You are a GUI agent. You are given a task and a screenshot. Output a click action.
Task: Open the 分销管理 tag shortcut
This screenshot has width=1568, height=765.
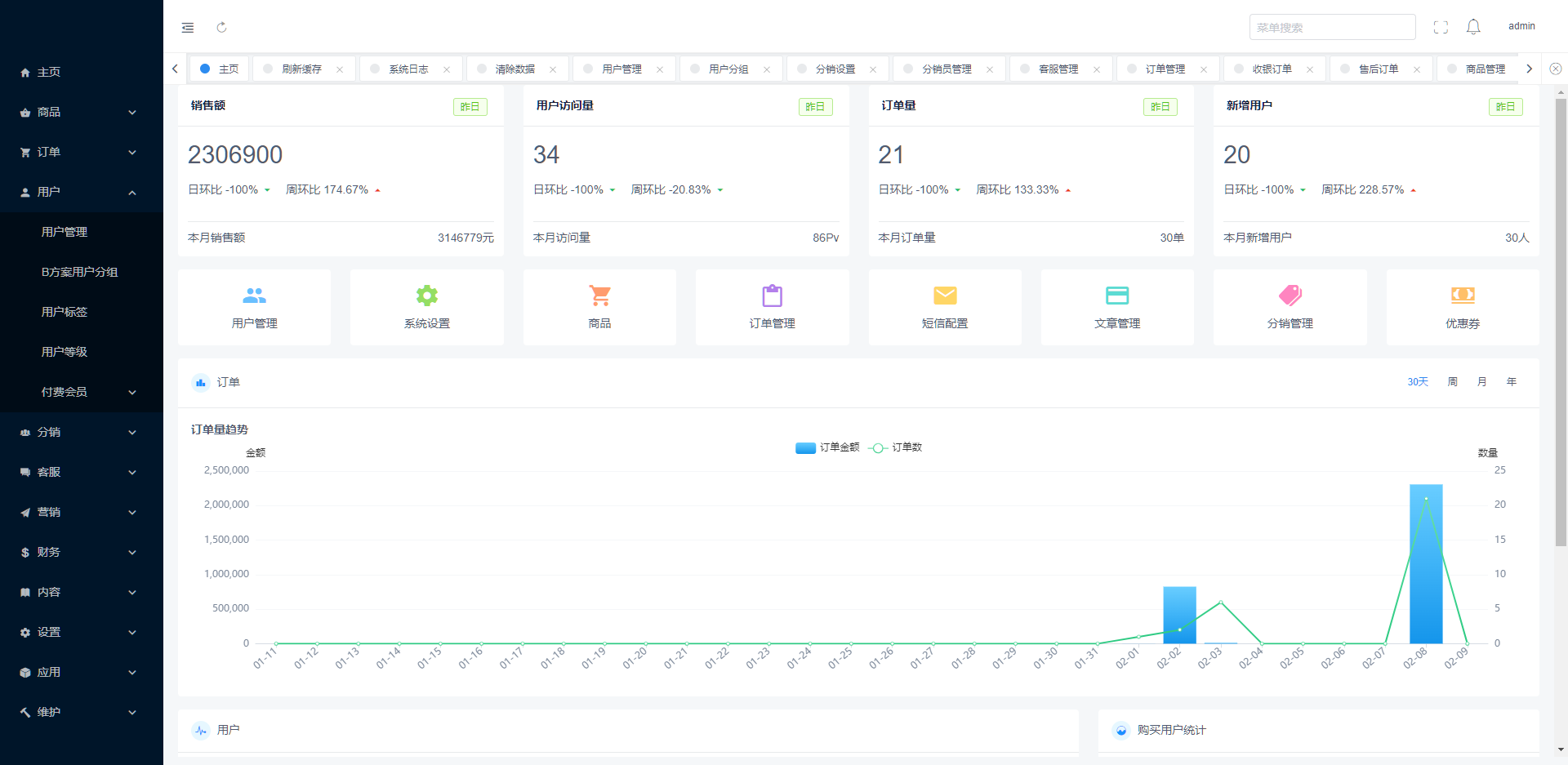point(1290,295)
